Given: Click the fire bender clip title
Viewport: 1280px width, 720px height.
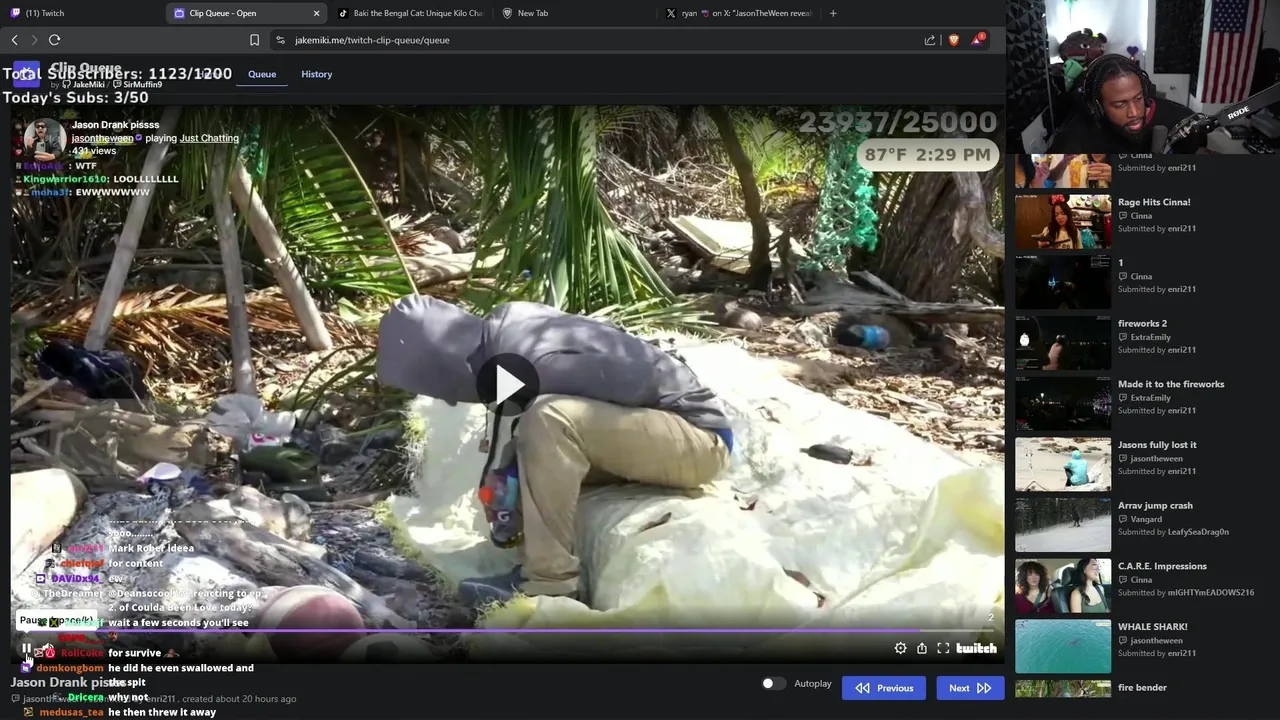Looking at the screenshot, I should 1142,687.
